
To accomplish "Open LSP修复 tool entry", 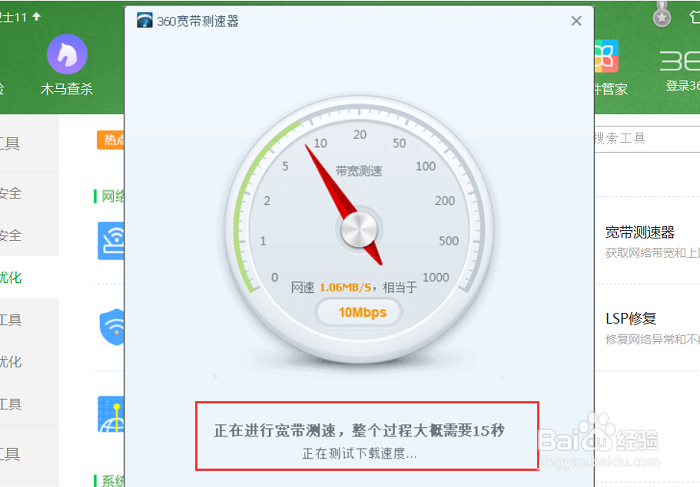I will tap(630, 318).
